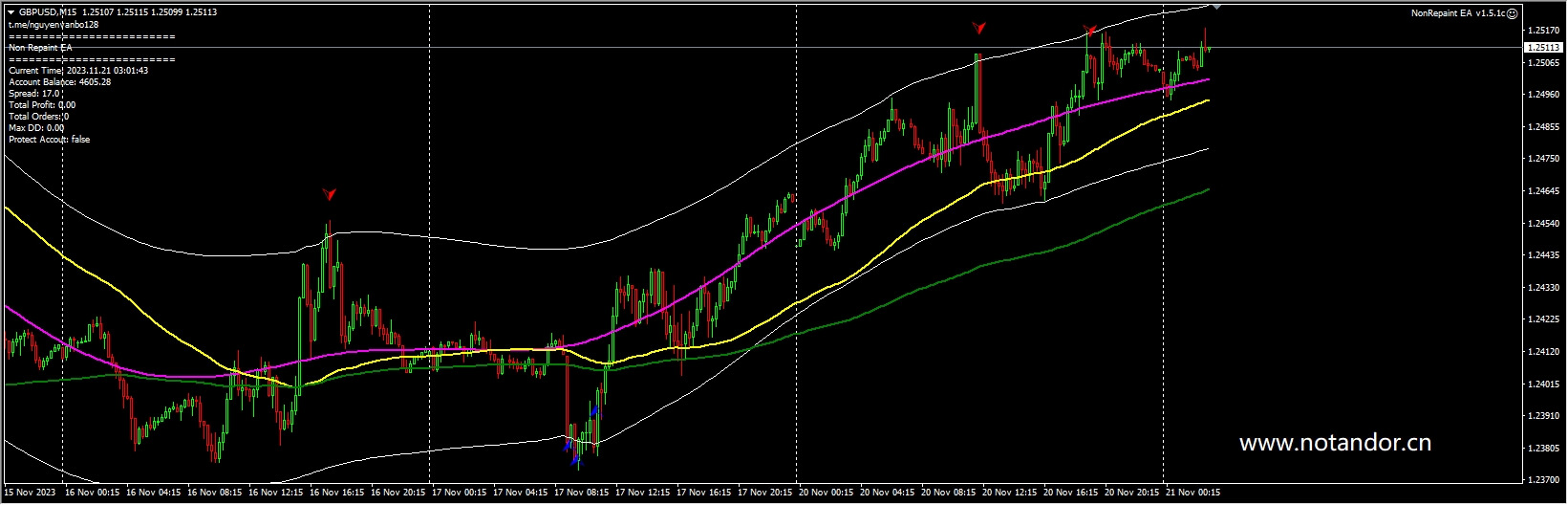Click the current price label 1.25113
The image size is (1568, 505).
[x=1542, y=47]
